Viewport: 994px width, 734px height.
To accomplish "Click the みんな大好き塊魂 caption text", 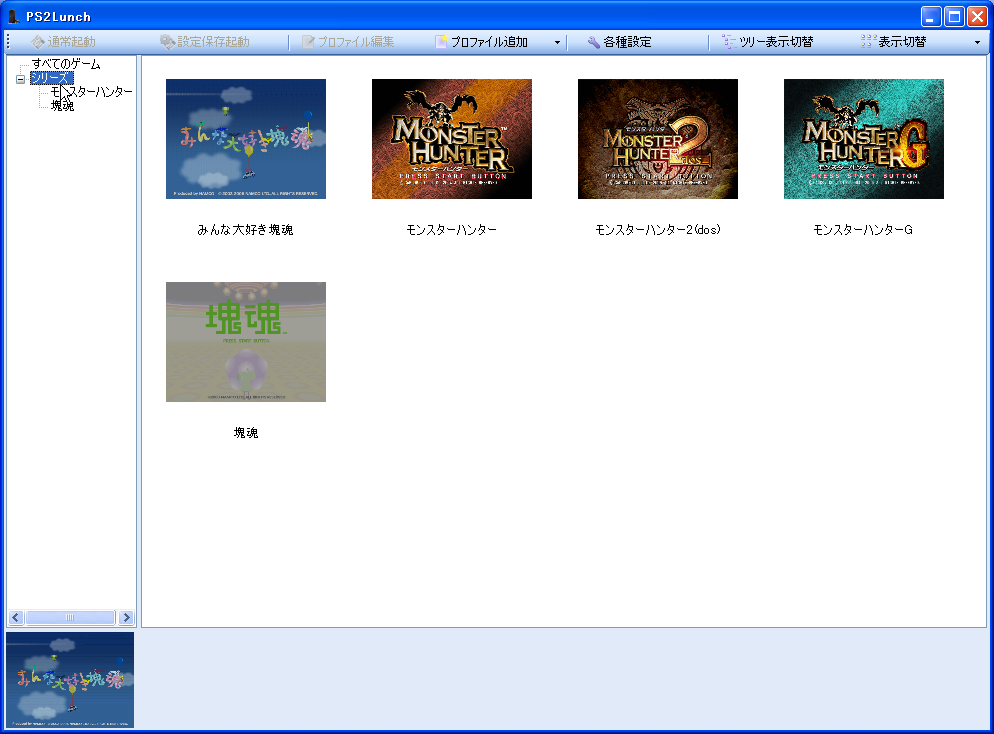I will [245, 230].
